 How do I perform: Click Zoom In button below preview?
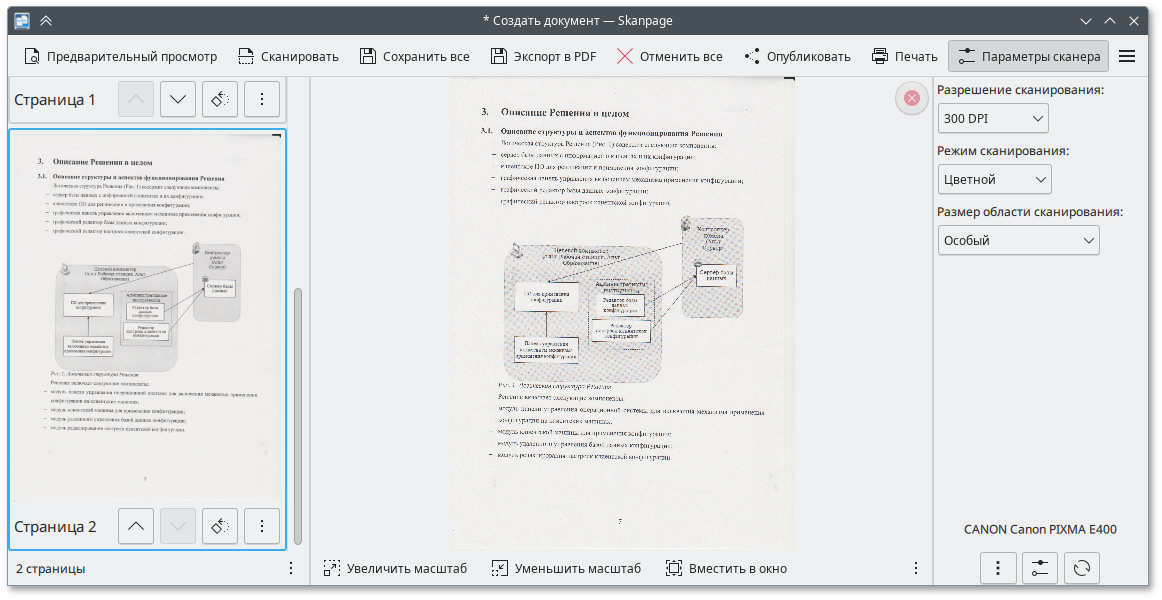[395, 568]
